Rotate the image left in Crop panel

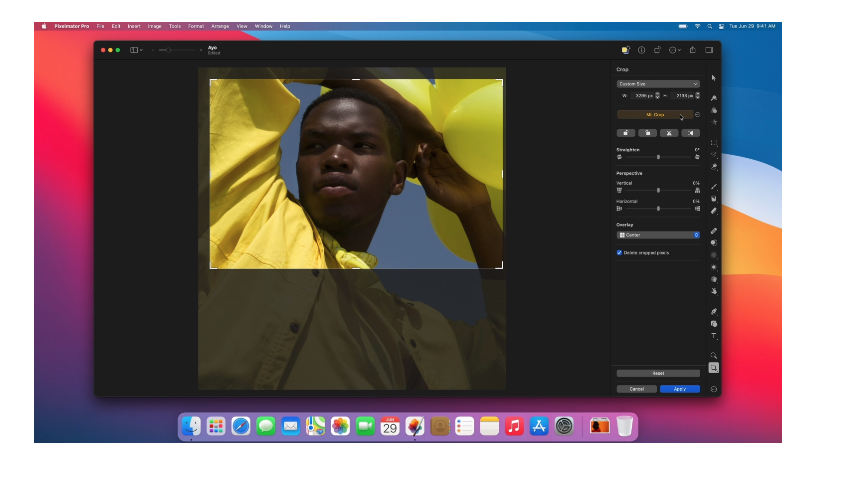(626, 132)
